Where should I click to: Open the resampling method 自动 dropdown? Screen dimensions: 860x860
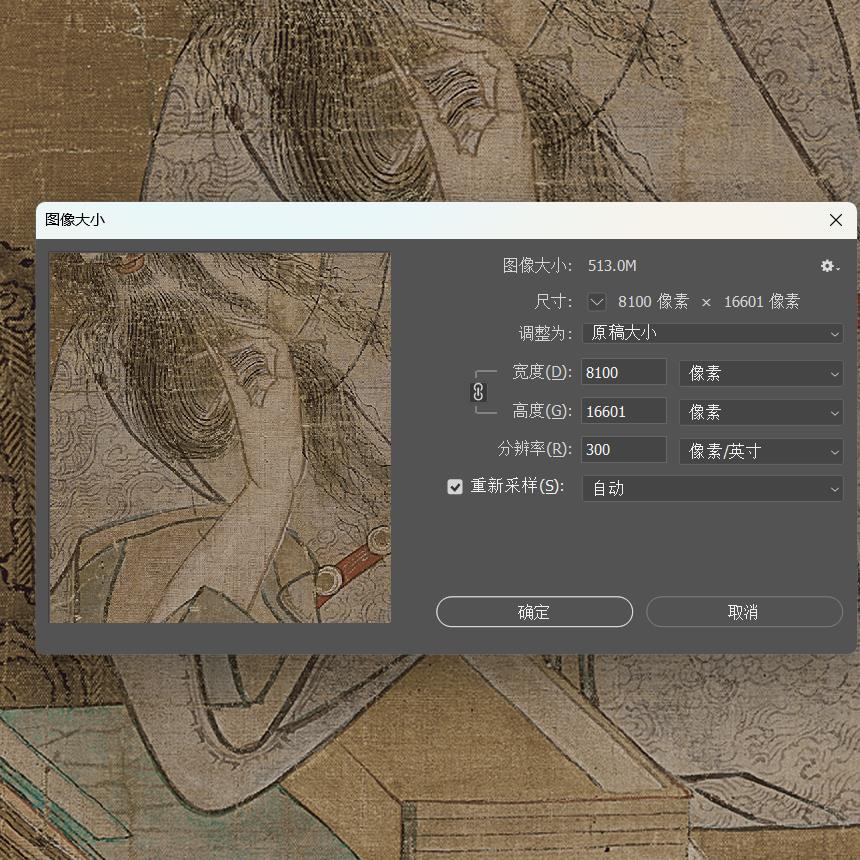[712, 489]
